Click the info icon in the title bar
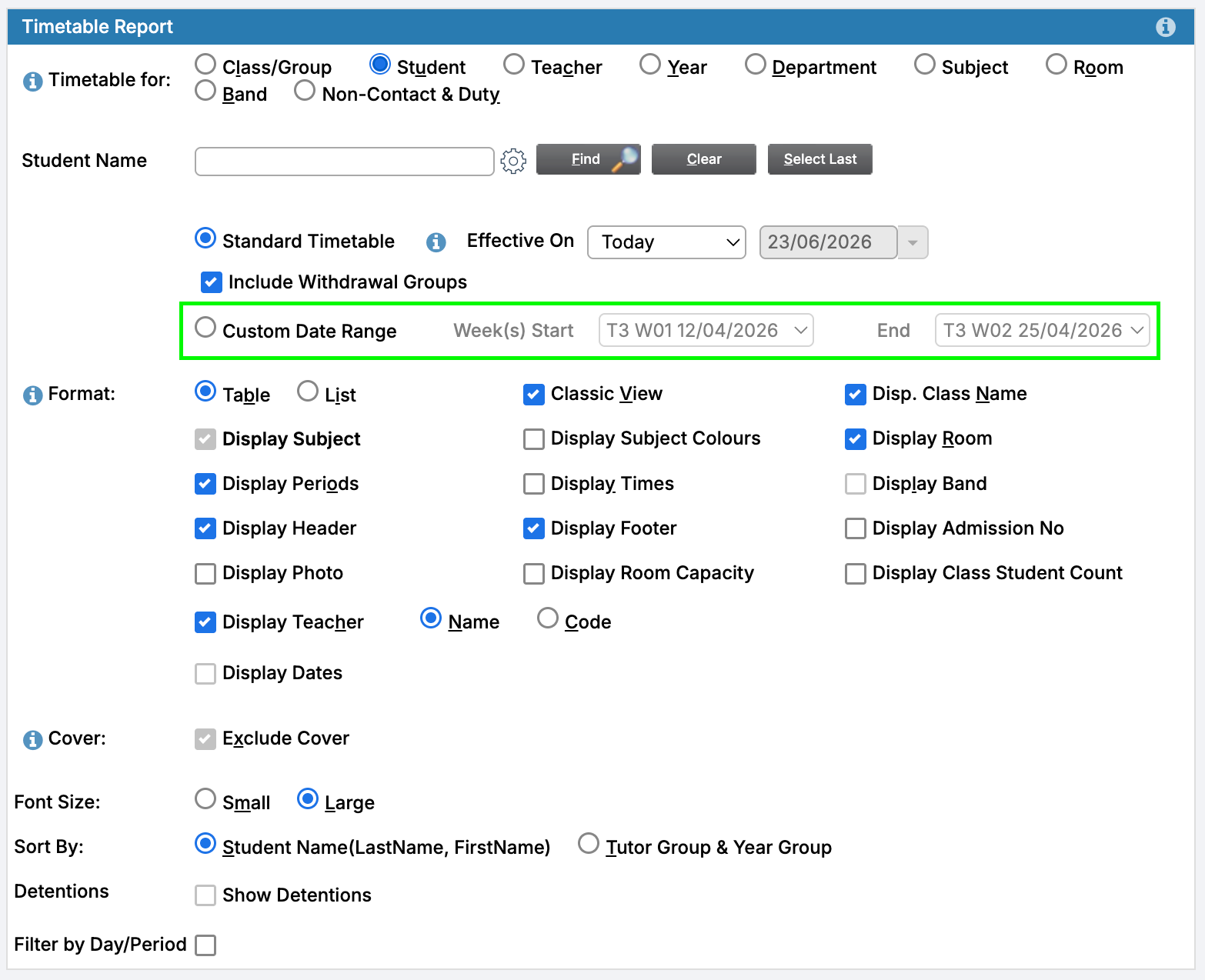The width and height of the screenshot is (1205, 980). coord(1165,27)
